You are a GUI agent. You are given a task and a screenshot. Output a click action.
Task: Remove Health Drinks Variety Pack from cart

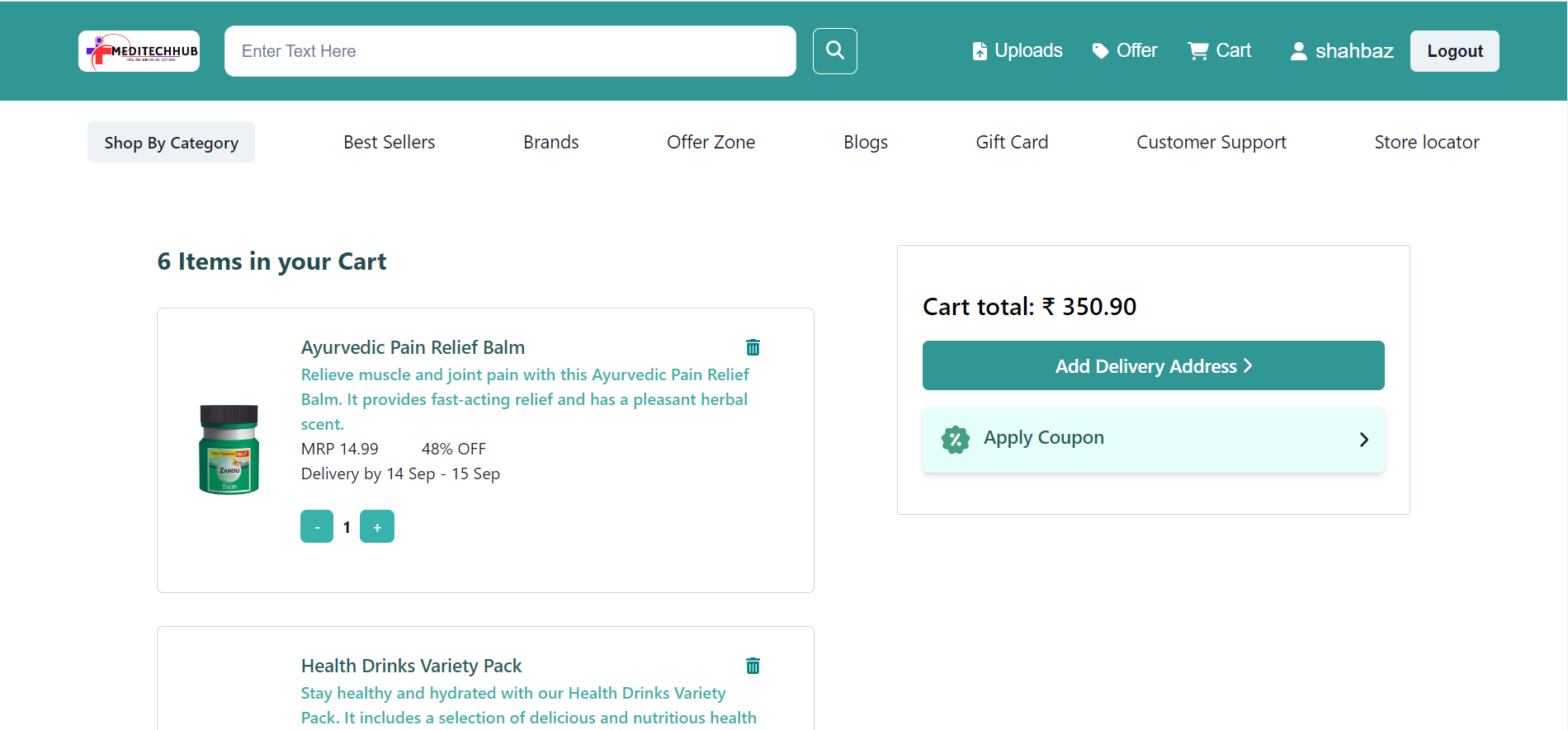pos(753,666)
